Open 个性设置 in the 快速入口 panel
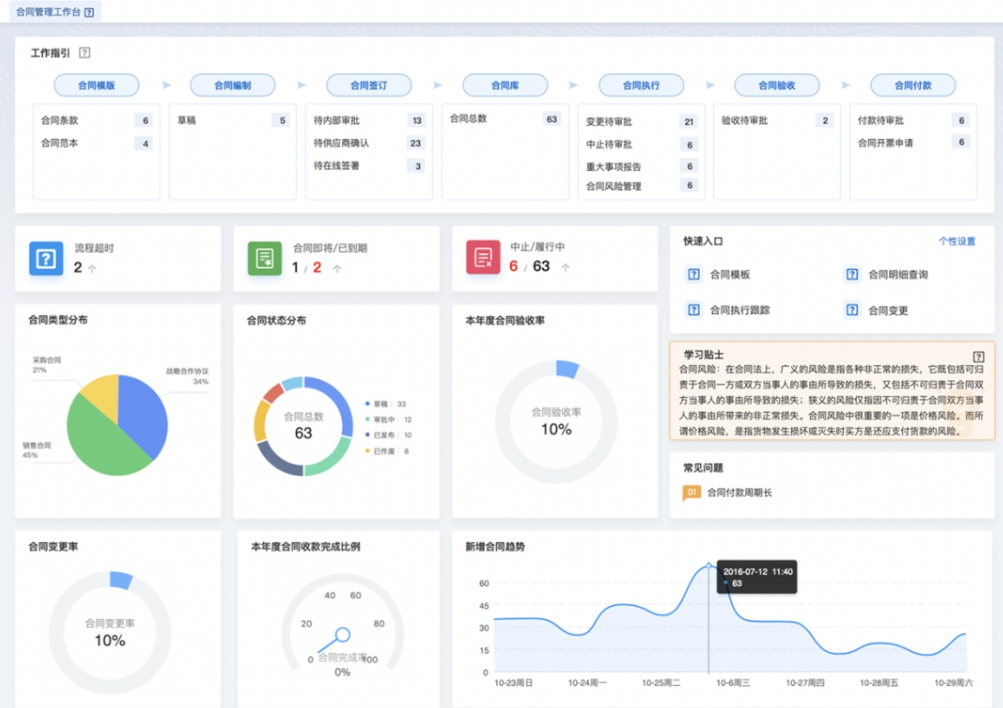 point(957,241)
